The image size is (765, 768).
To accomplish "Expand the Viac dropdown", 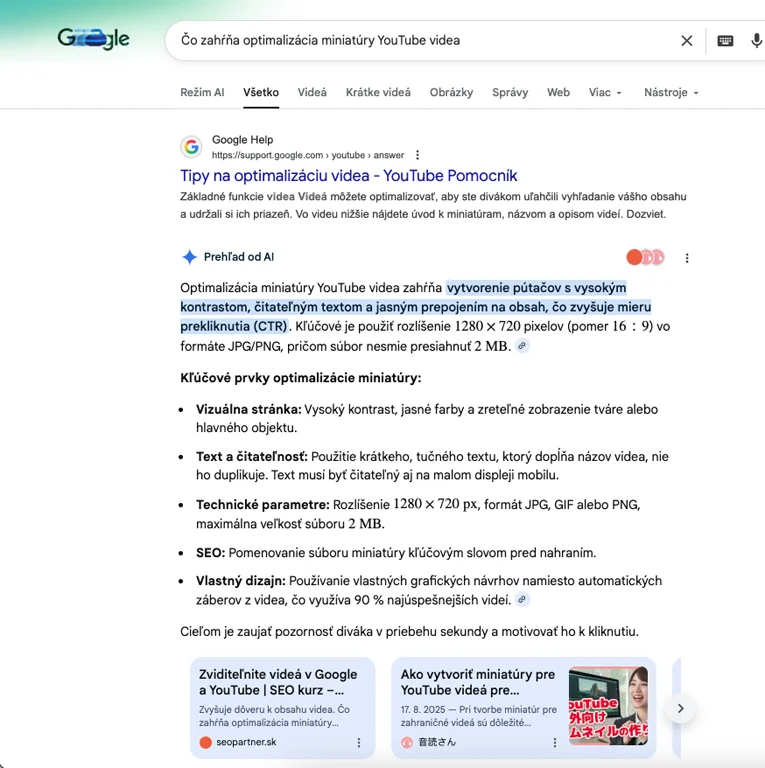I will (605, 93).
